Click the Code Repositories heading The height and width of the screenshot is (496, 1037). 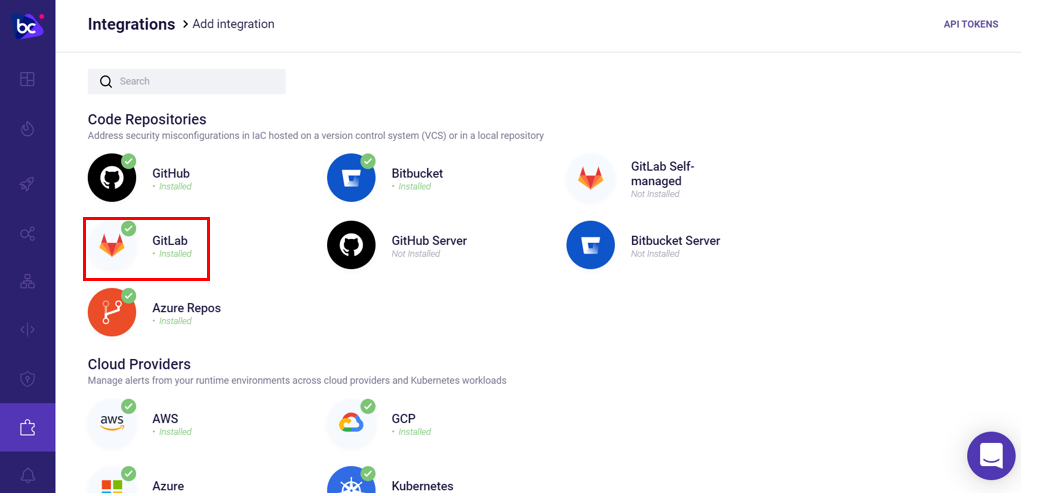coord(147,119)
